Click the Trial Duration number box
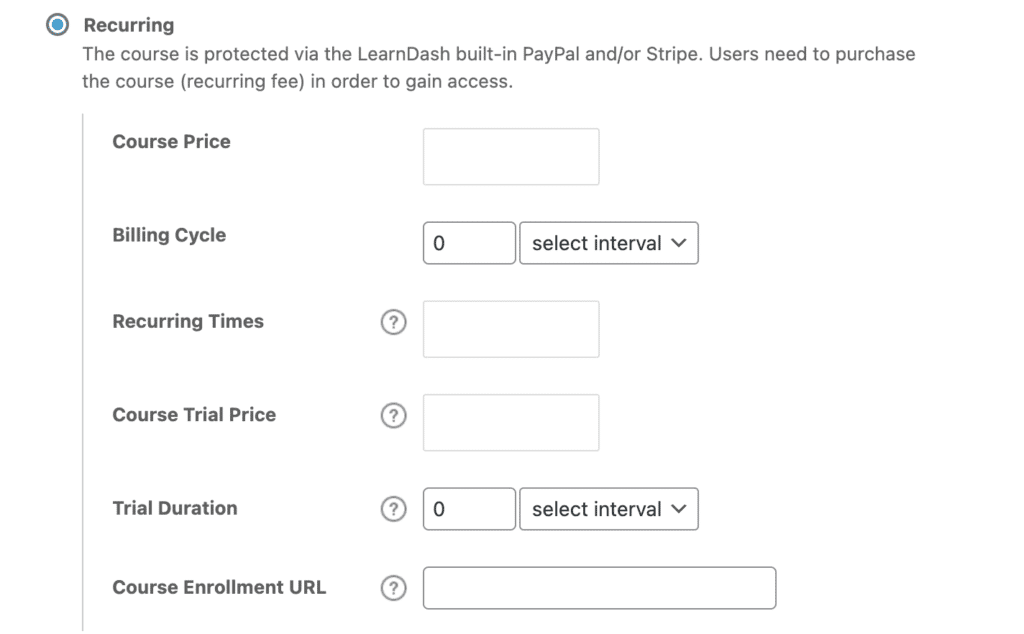This screenshot has width=1024, height=634. 468,509
